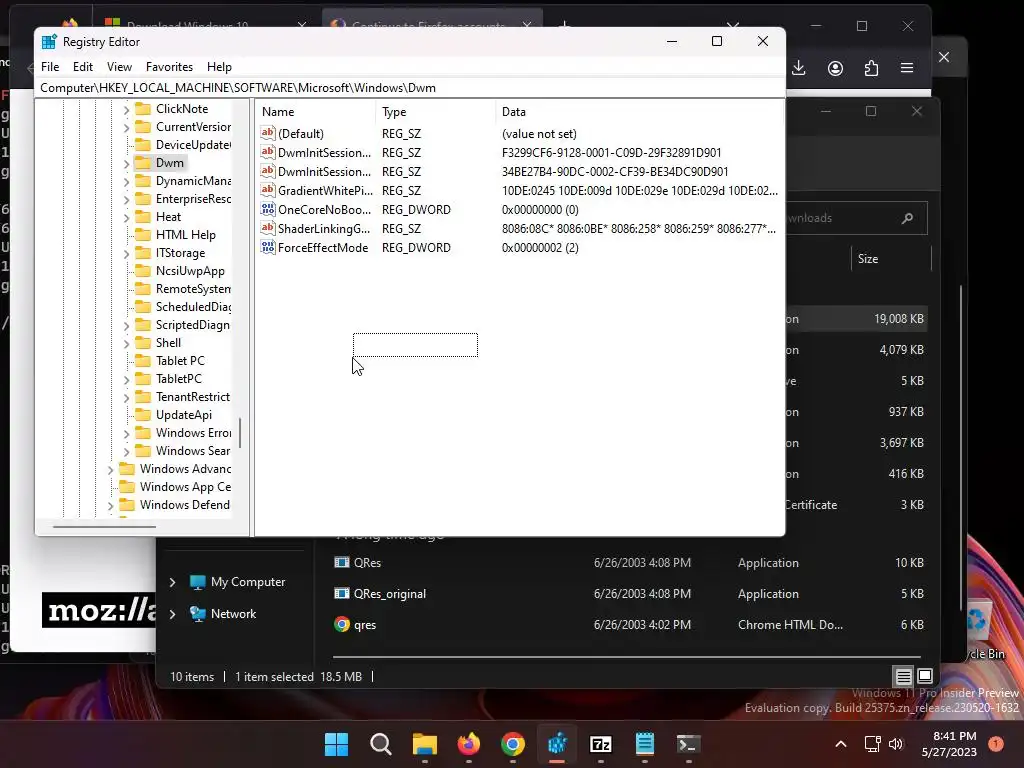
Task: Expand the TabletPC registry key
Action: [x=126, y=379]
